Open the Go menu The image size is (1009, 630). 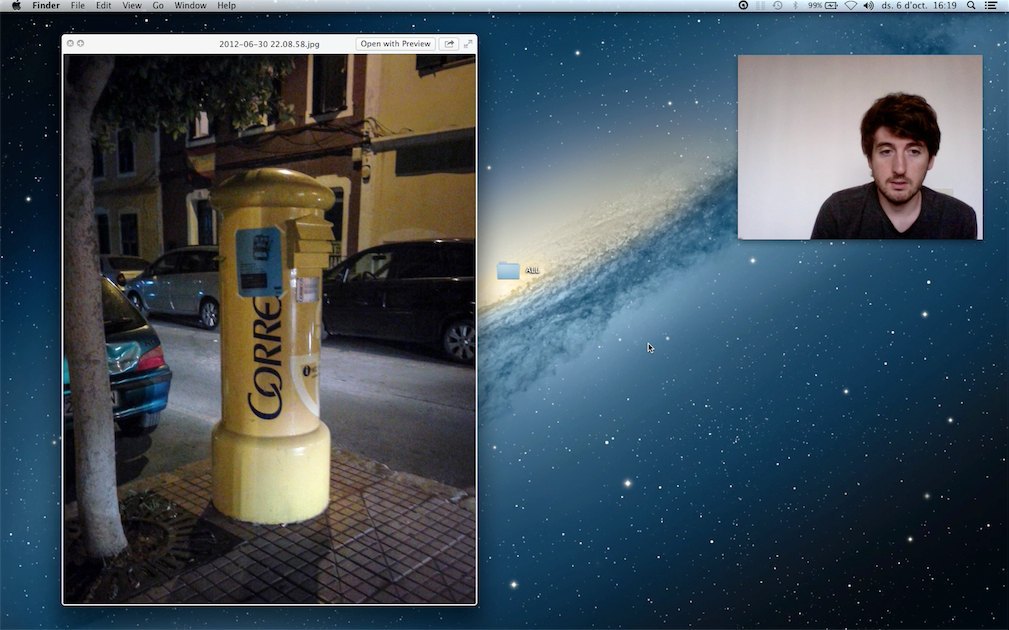(158, 6)
